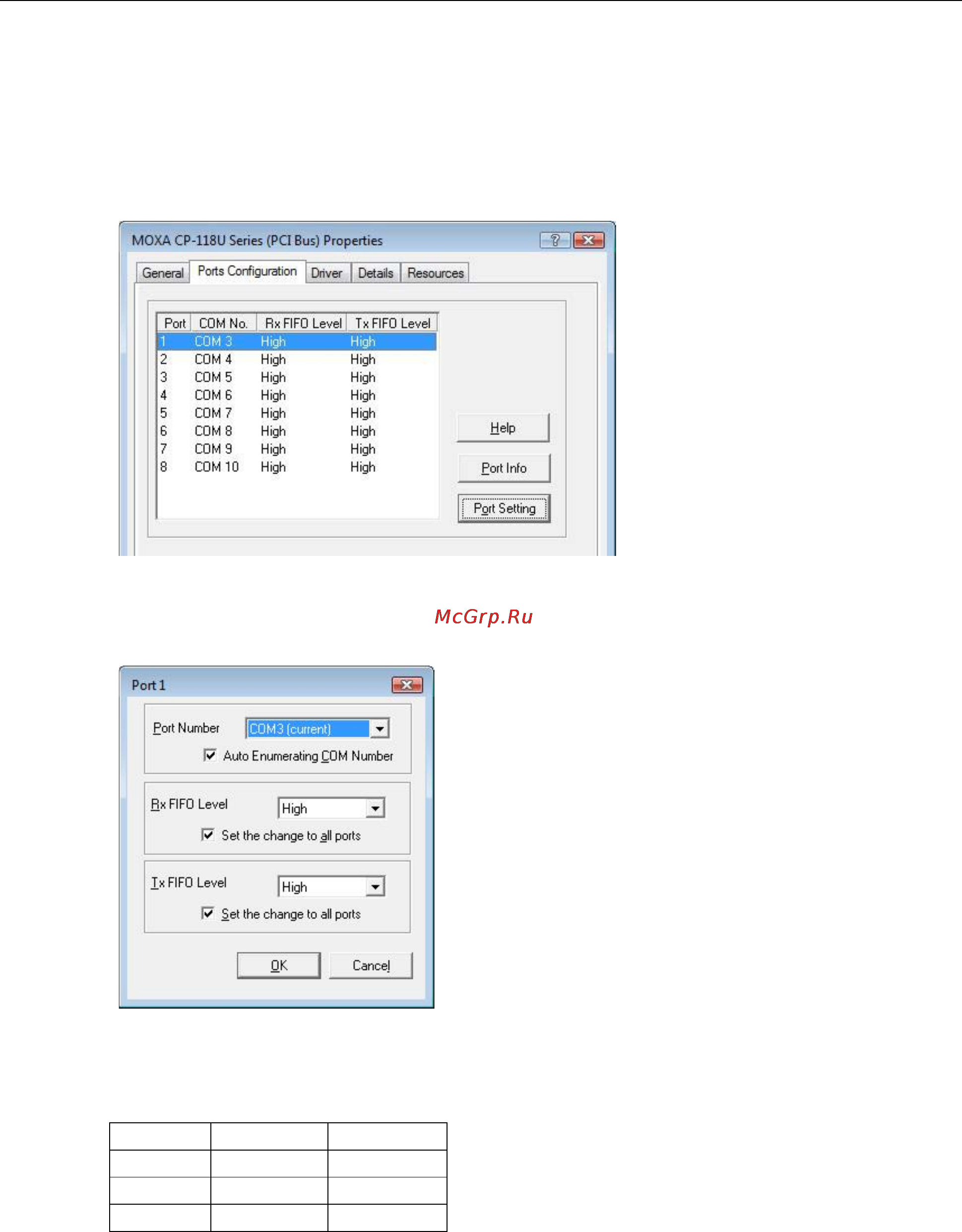
Task: Select port 6 row COM 8
Action: point(297,431)
